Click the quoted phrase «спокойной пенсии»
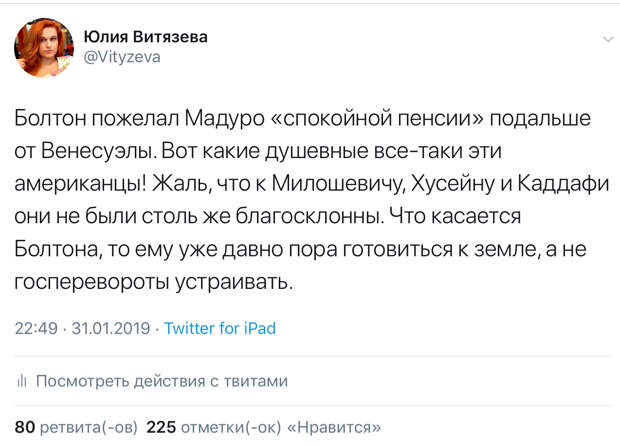This screenshot has height=446, width=620. coord(377,118)
